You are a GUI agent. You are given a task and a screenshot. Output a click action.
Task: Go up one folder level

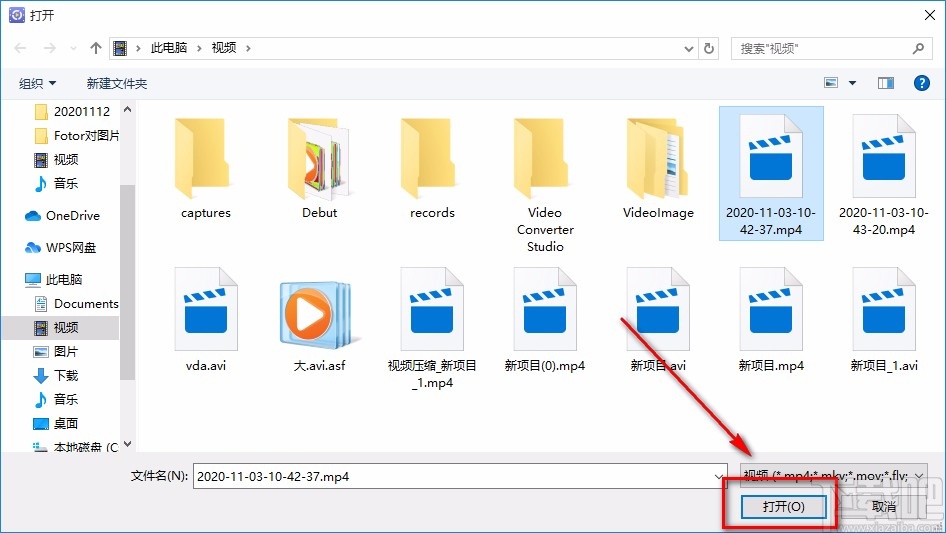tap(95, 48)
